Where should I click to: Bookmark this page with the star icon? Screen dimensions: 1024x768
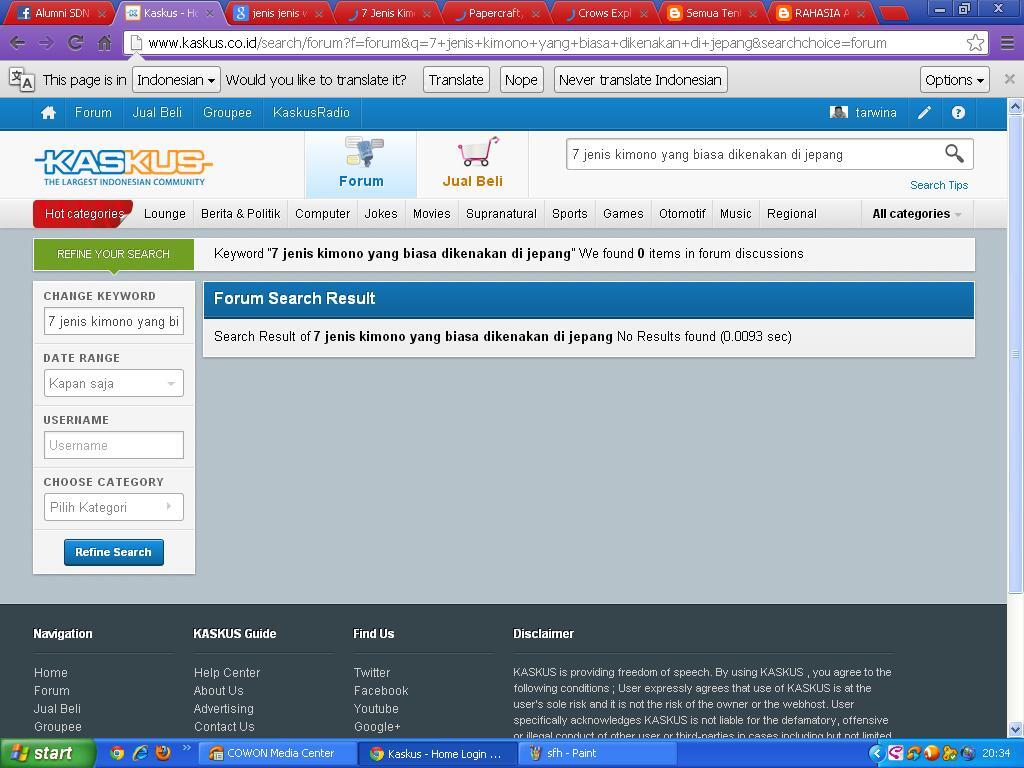[975, 43]
